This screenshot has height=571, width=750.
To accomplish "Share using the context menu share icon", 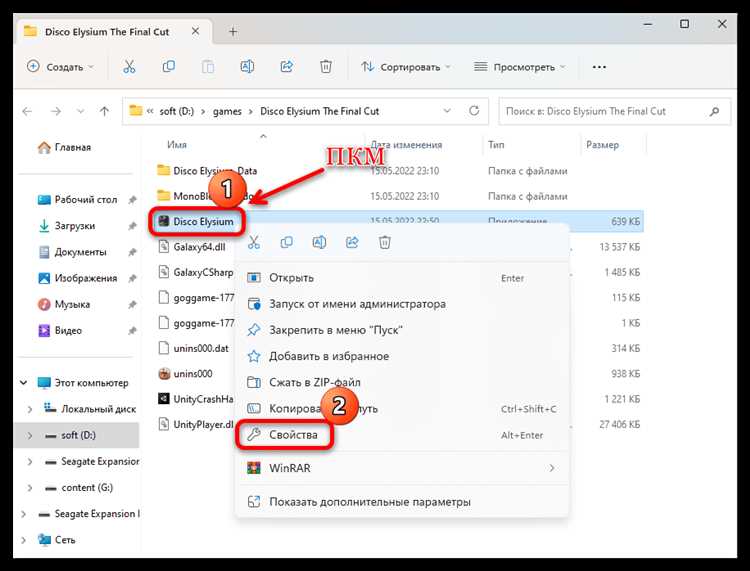I will tap(352, 242).
